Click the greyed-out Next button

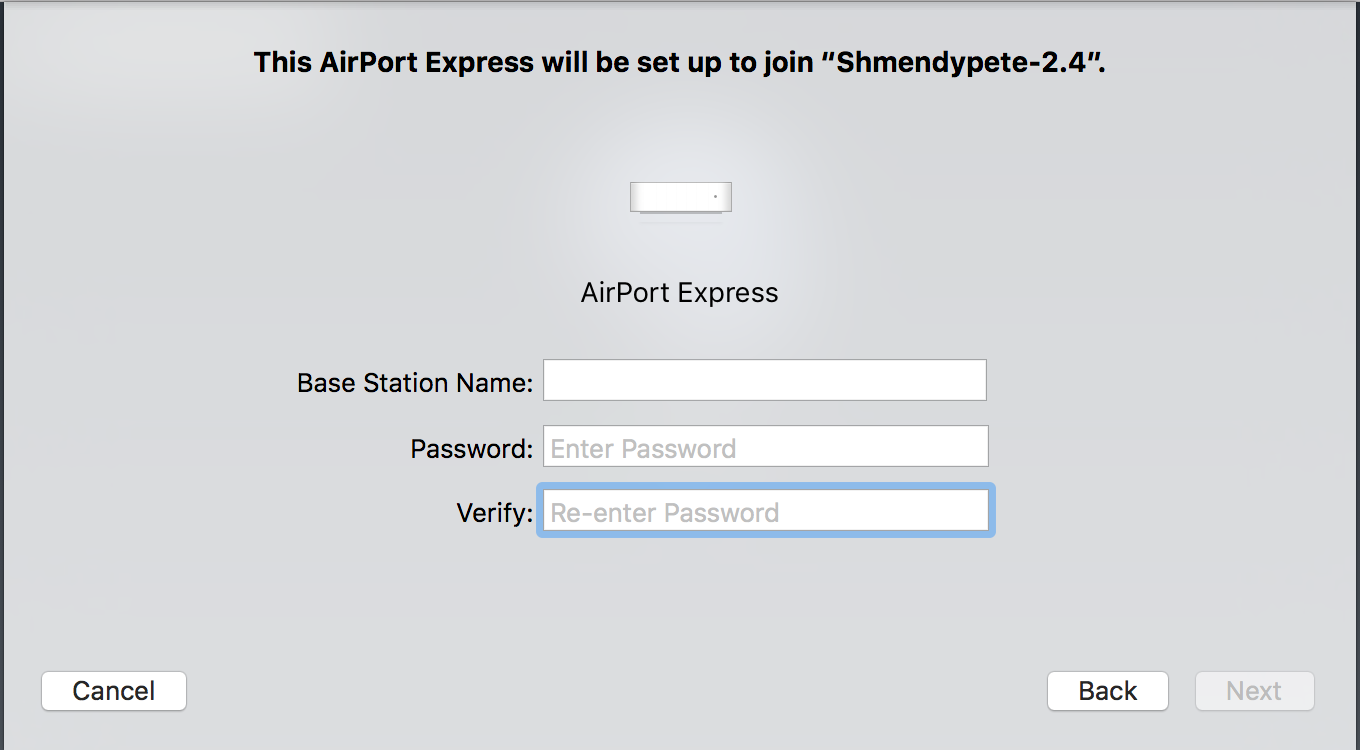coord(1254,691)
